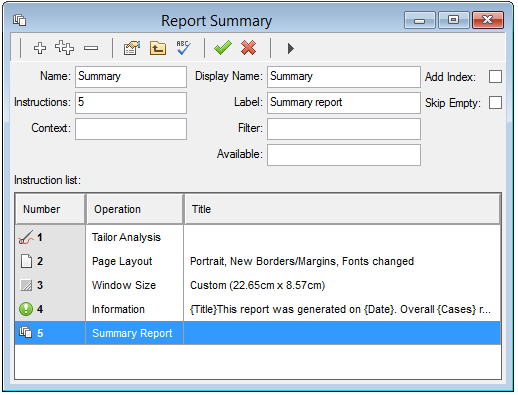Click the Name input field
Viewport: 518px width, 395px height.
click(x=131, y=77)
